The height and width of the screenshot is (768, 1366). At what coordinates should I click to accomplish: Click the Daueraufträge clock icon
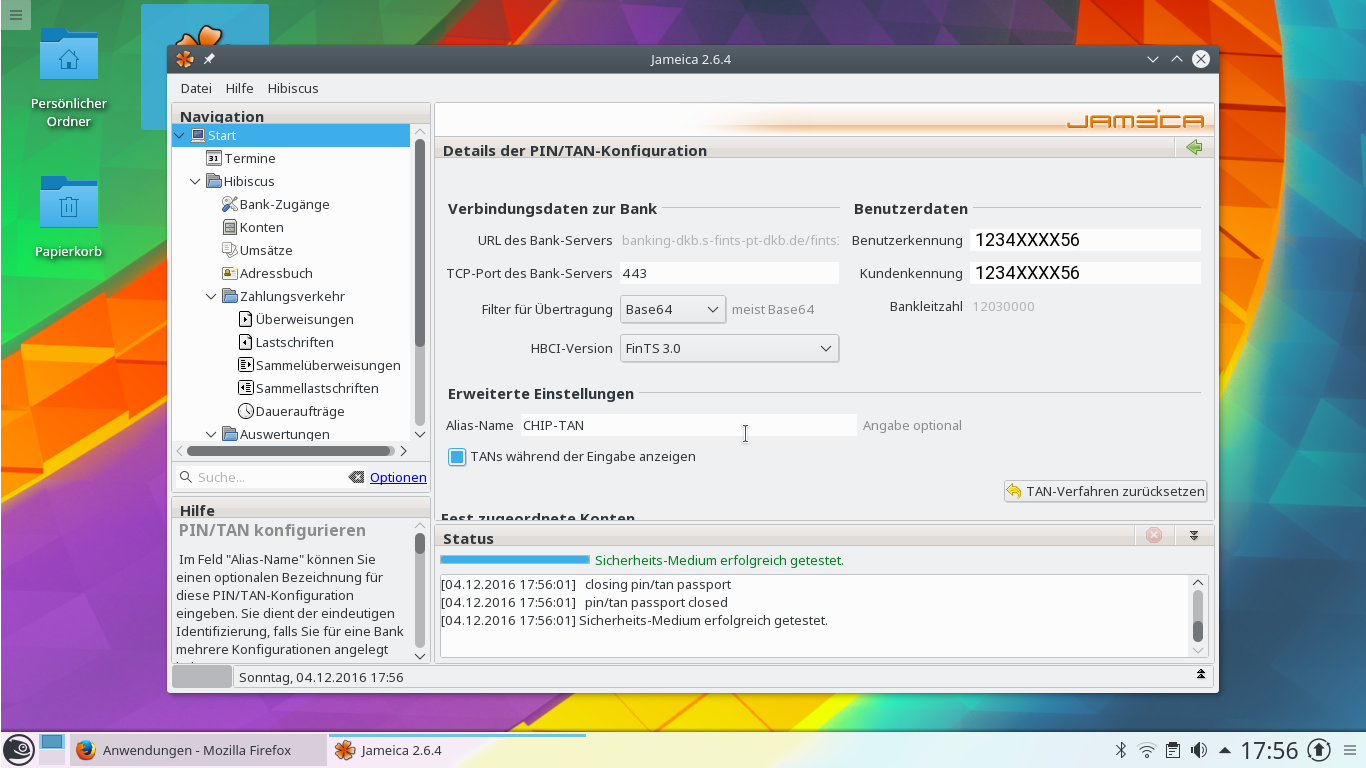[246, 411]
